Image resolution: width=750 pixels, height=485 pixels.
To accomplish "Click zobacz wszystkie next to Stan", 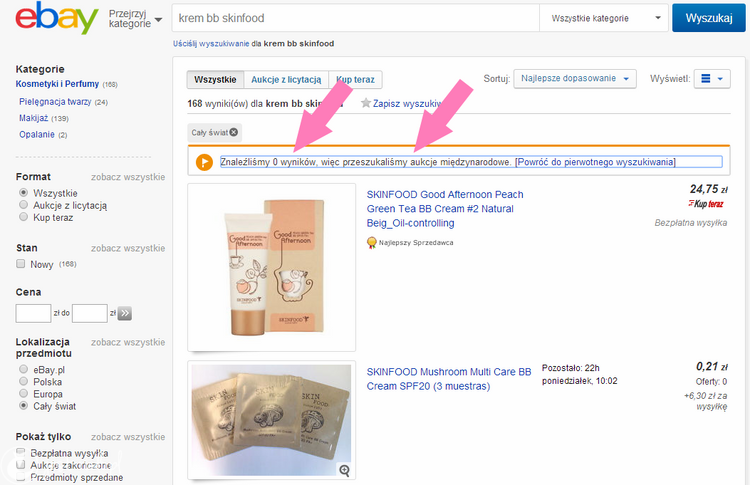I will click(x=128, y=248).
